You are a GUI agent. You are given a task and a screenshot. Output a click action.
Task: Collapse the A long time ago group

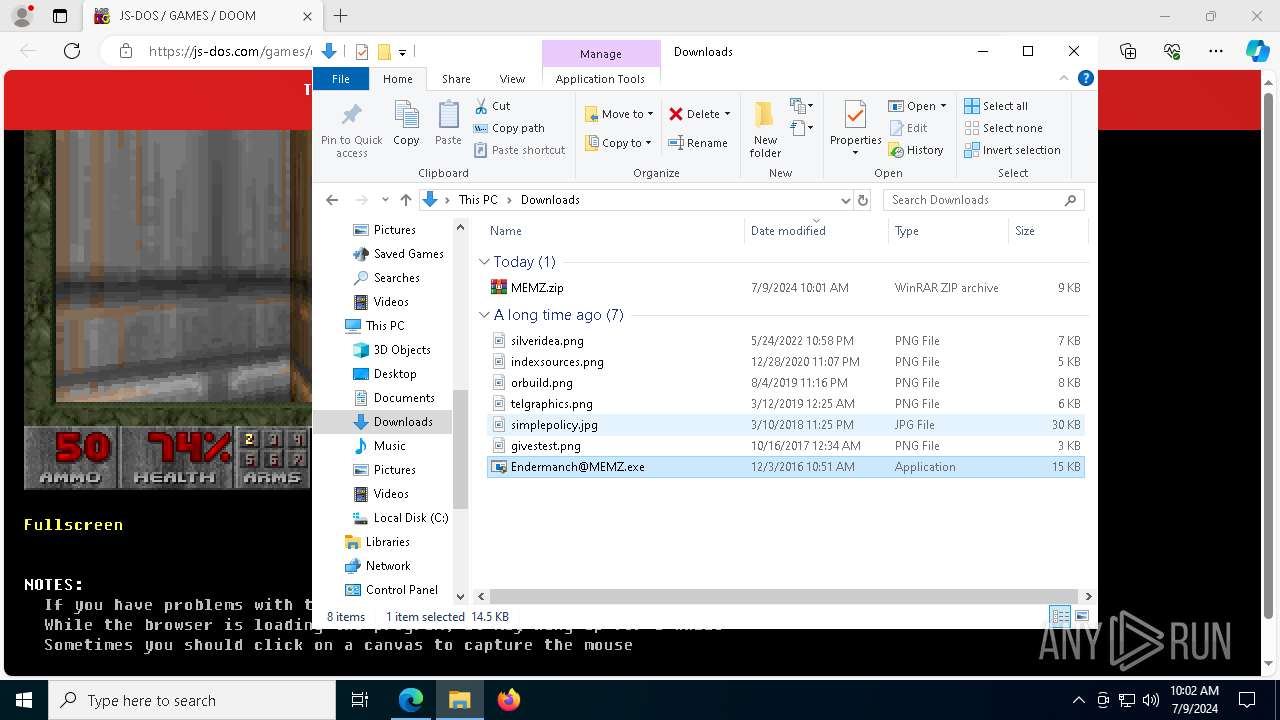(484, 315)
